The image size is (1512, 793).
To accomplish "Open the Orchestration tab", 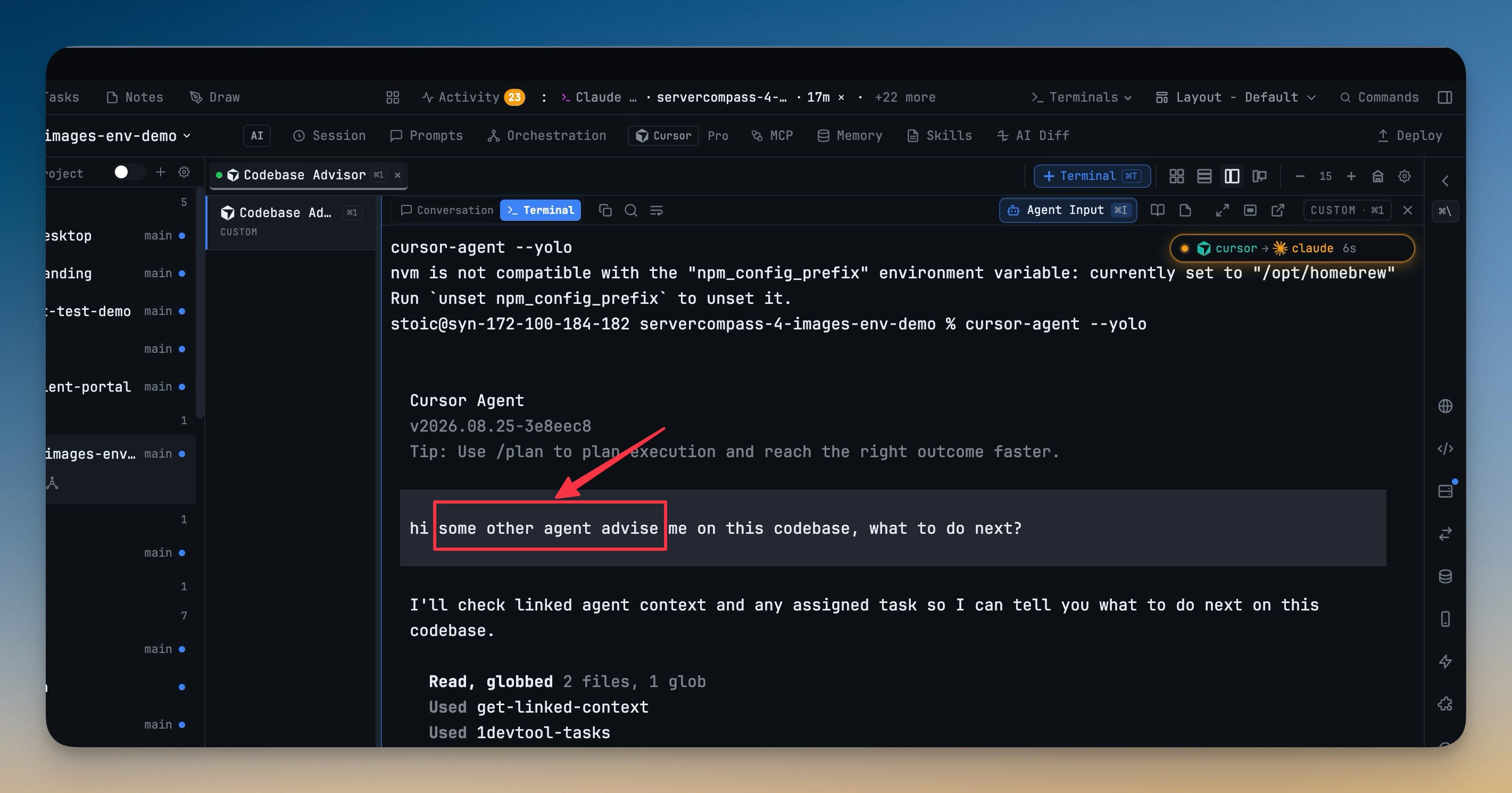I will pos(547,136).
